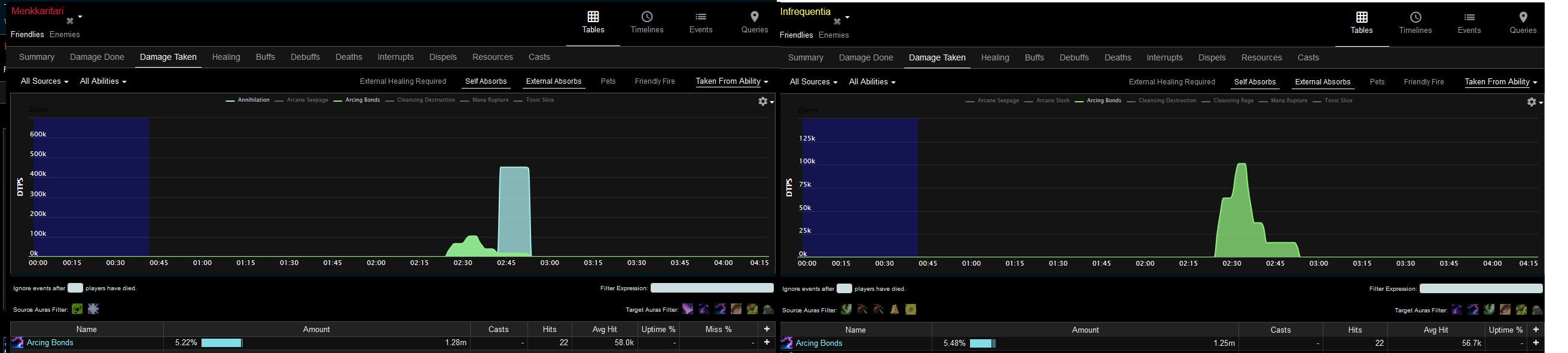Click the first green Source Auras icon under Menkkaritari
The width and height of the screenshot is (1568, 353).
tap(77, 309)
